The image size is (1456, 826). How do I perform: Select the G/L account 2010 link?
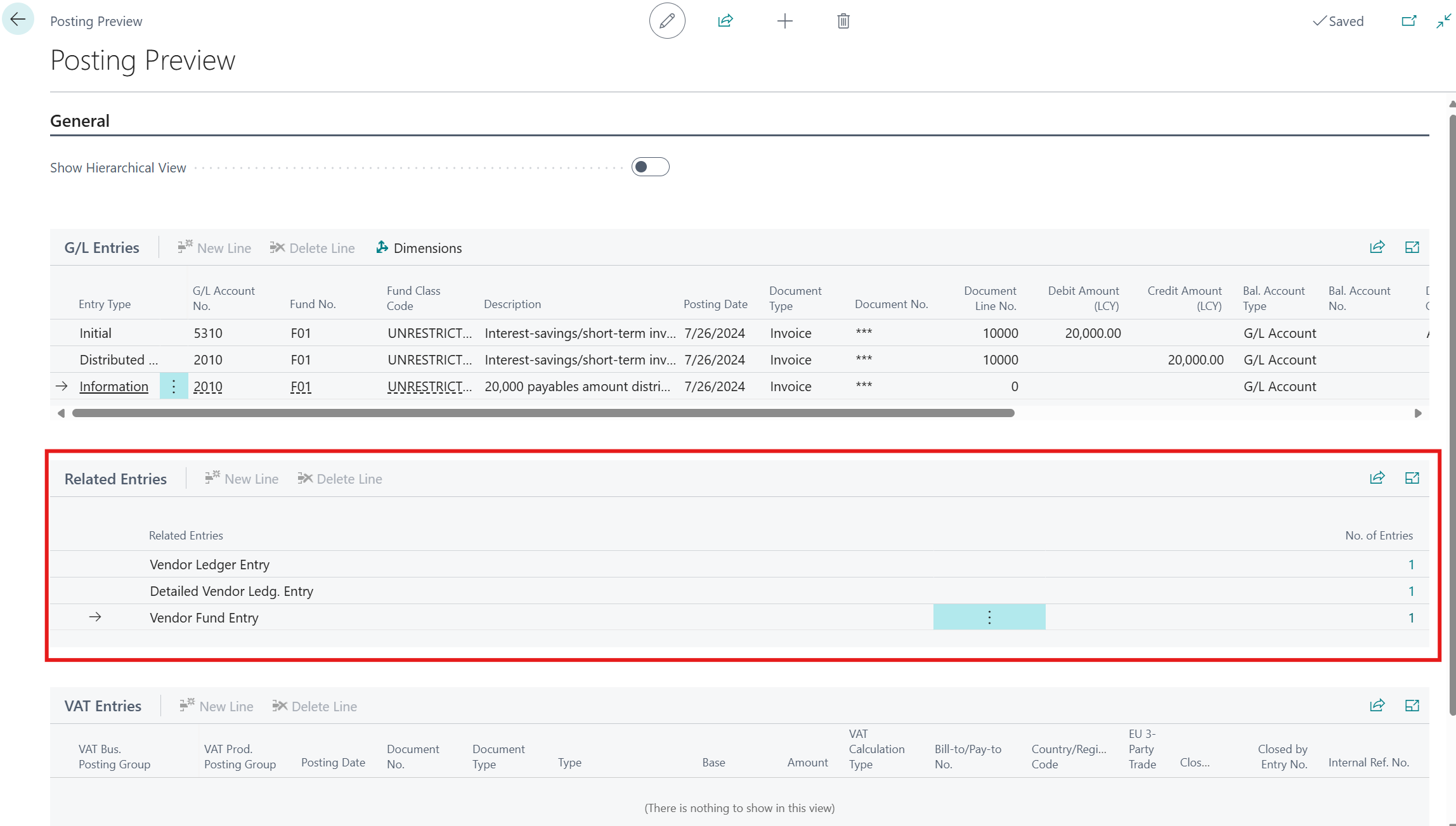[208, 386]
